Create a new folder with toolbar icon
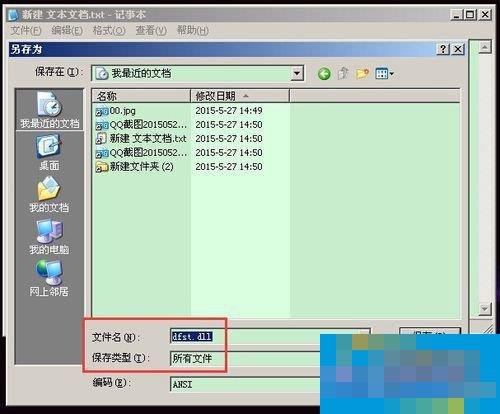Screen dimensions: 500x414 pyautogui.click(x=362, y=74)
